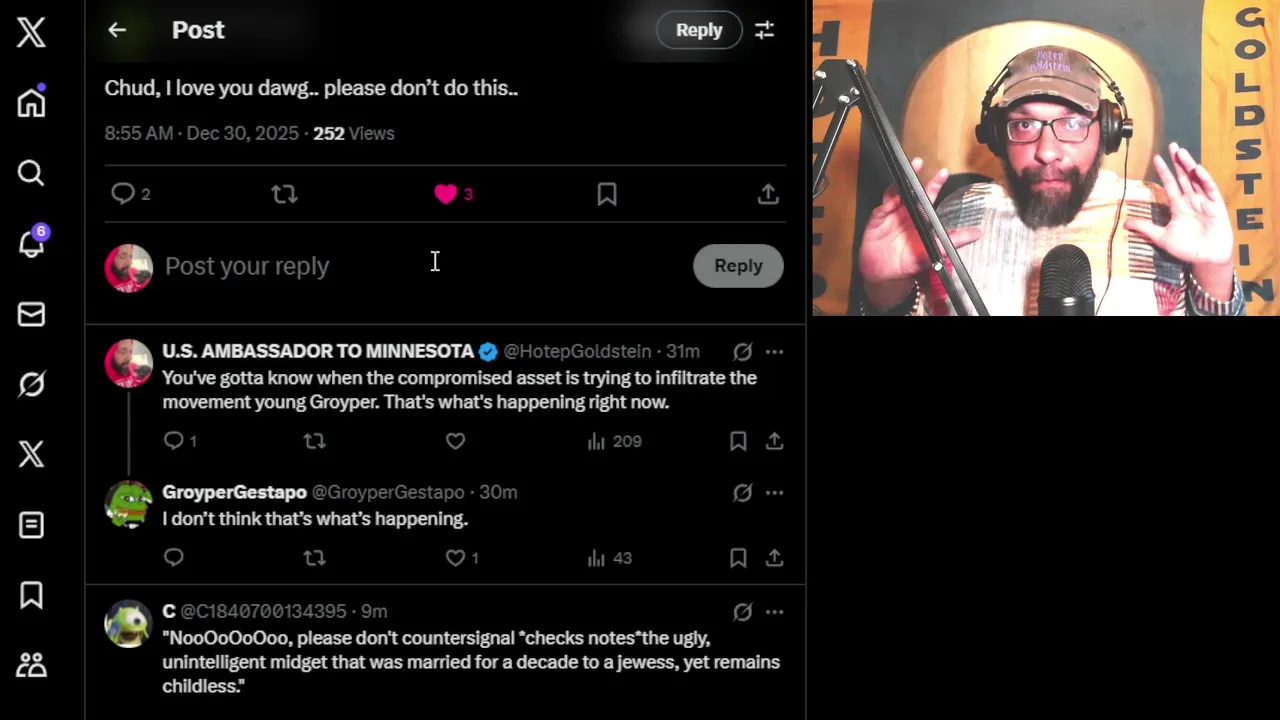Open more options on GroyperGestapo's reply
Screen dimensions: 1280x720
click(774, 493)
